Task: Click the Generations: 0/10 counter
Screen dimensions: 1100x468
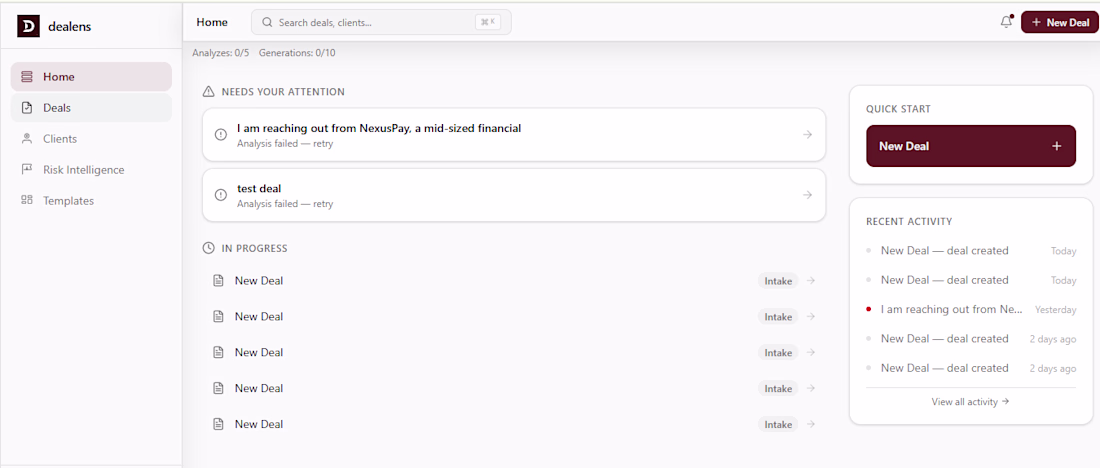Action: [x=297, y=53]
